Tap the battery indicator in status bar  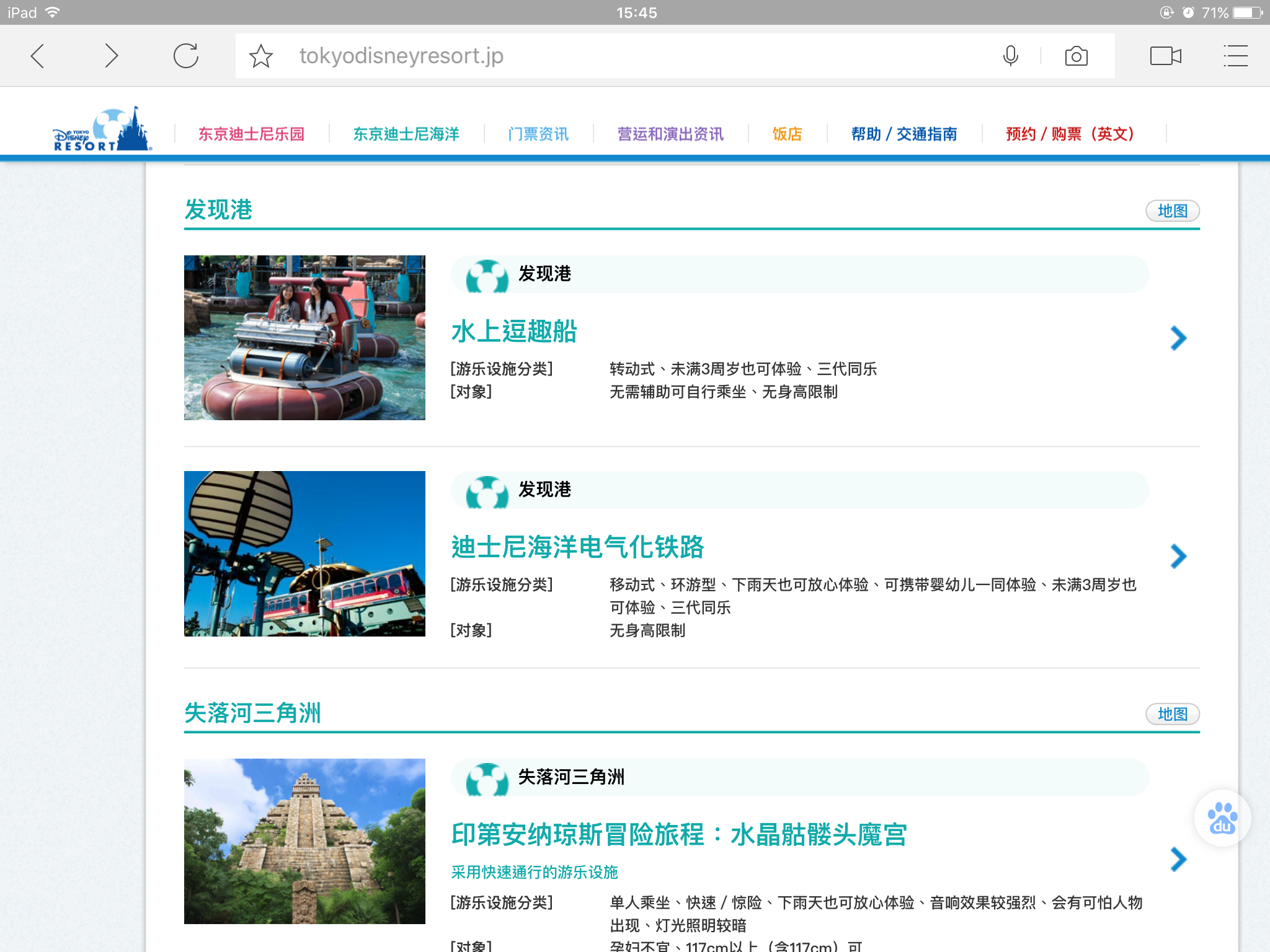tap(1248, 12)
